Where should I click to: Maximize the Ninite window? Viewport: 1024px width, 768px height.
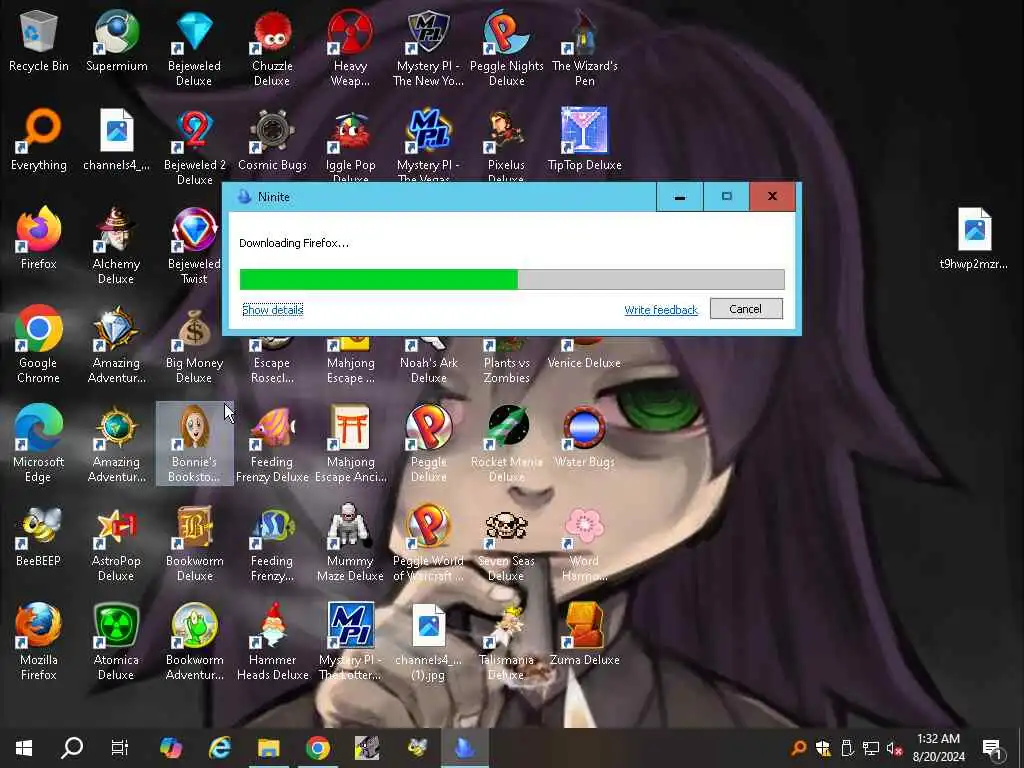click(x=726, y=197)
